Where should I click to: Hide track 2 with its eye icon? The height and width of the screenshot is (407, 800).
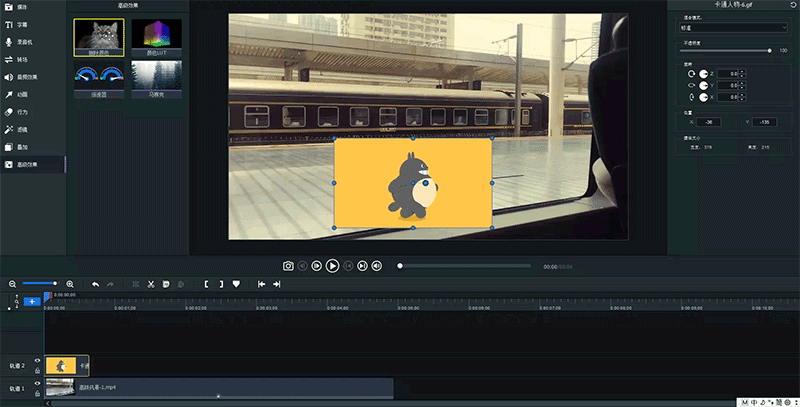[x=37, y=360]
